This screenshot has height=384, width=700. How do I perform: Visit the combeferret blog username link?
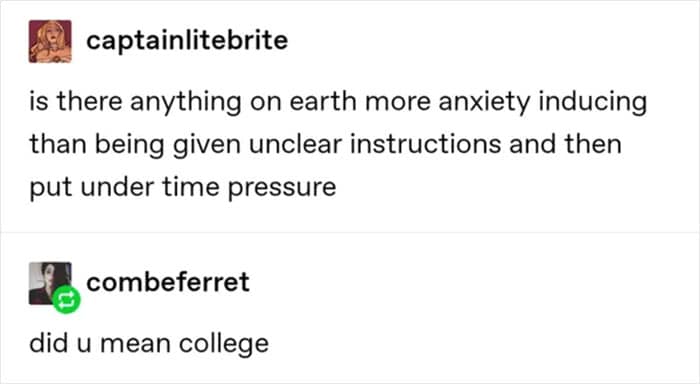pyautogui.click(x=168, y=282)
